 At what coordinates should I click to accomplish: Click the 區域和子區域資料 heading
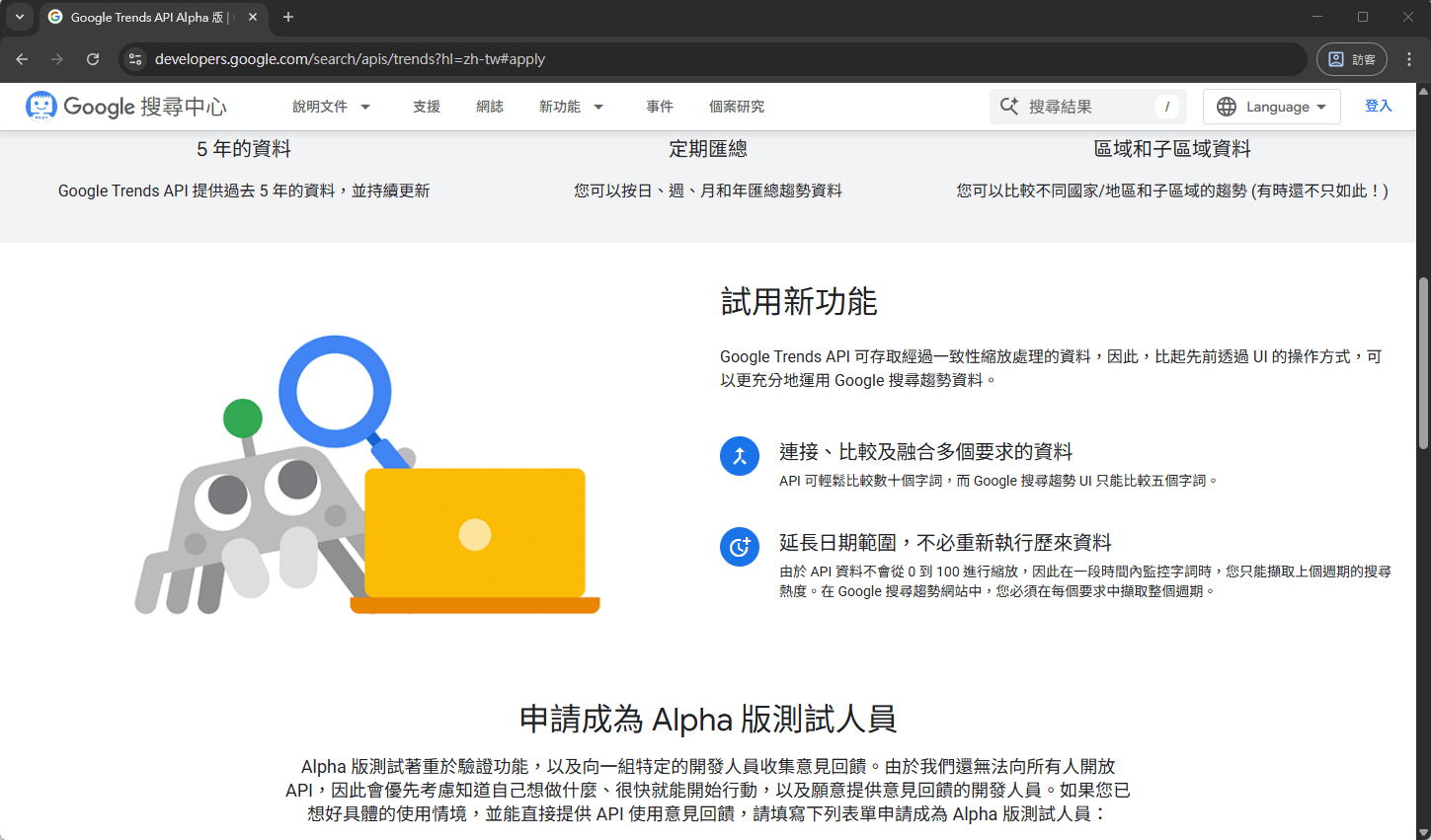click(x=1172, y=149)
